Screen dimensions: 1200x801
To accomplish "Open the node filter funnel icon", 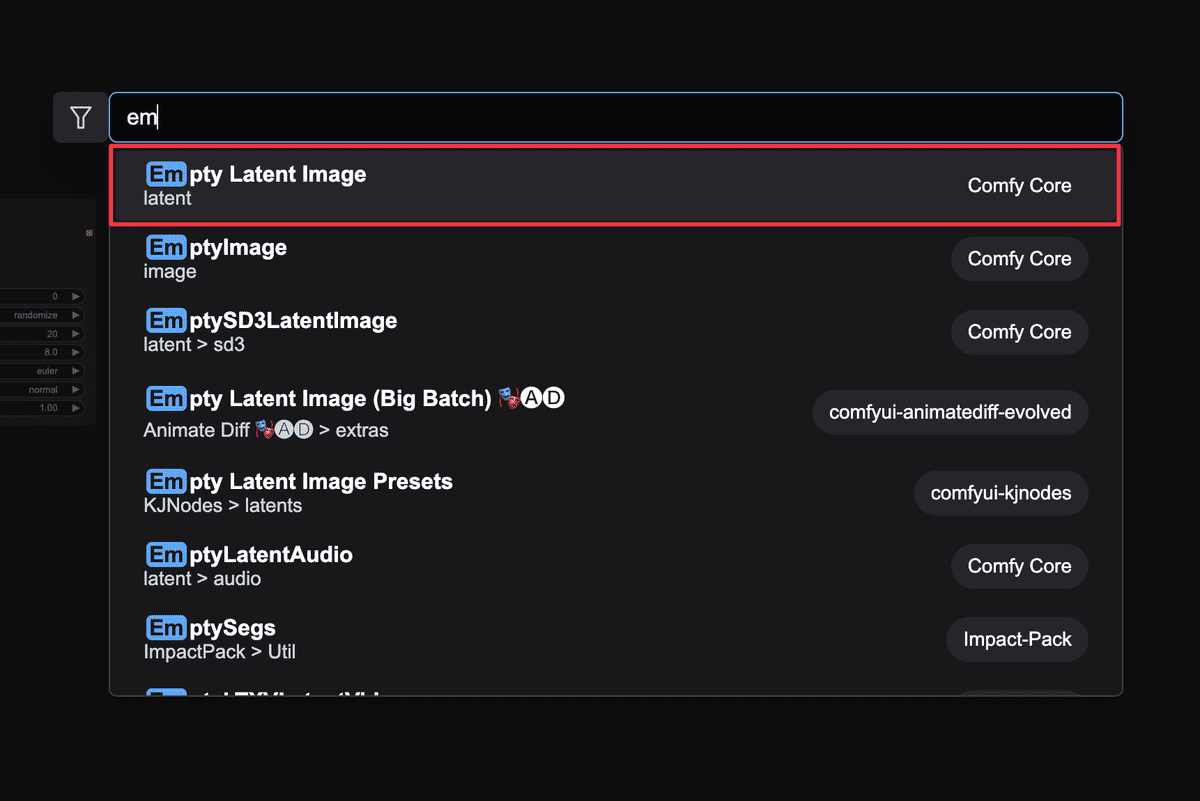I will 80,118.
